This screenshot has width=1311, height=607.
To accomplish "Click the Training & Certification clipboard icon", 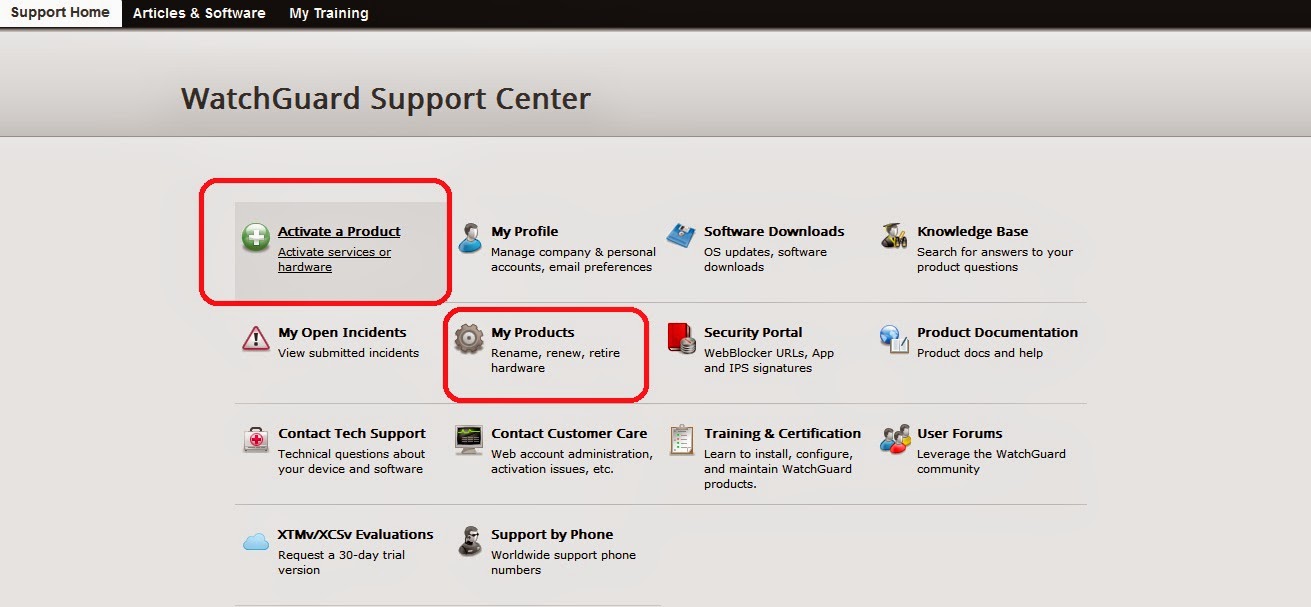I will tap(681, 440).
